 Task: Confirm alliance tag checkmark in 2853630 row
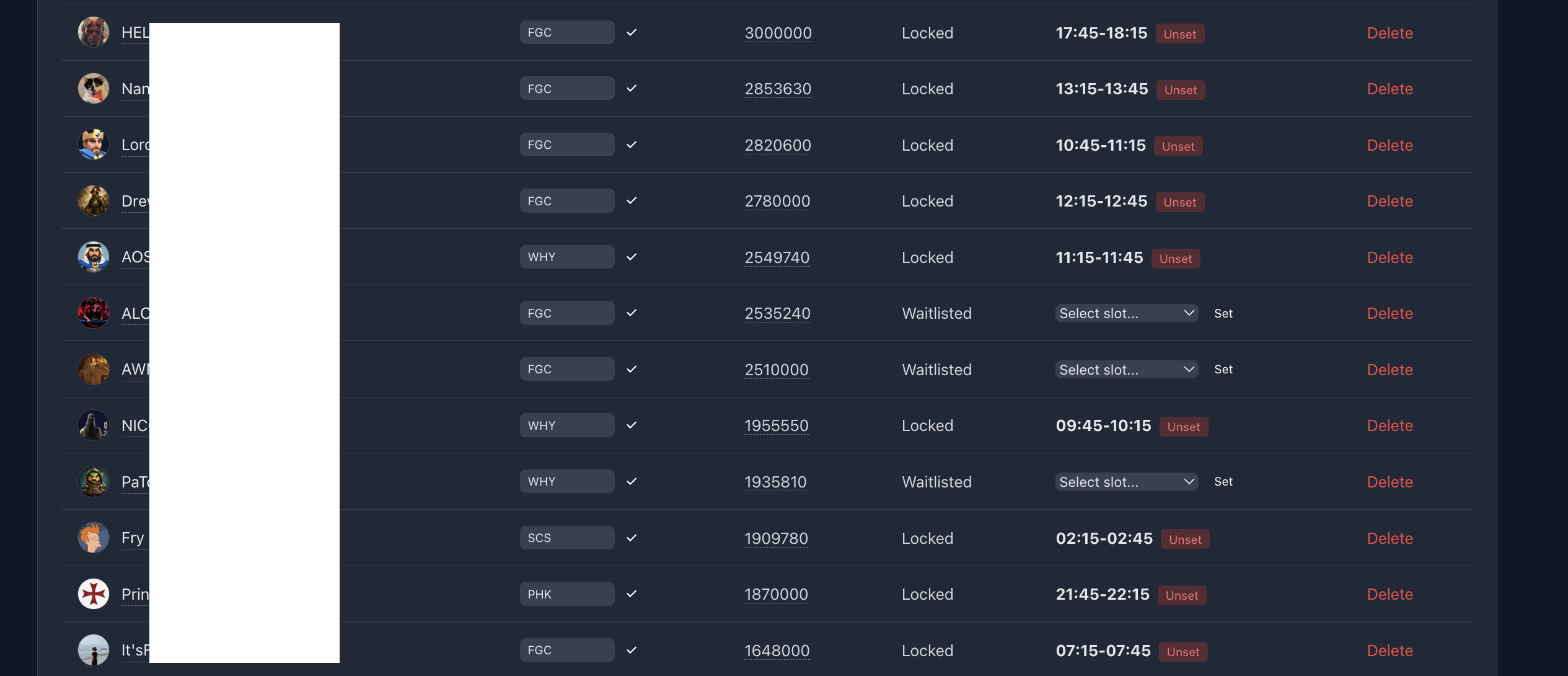coord(632,88)
